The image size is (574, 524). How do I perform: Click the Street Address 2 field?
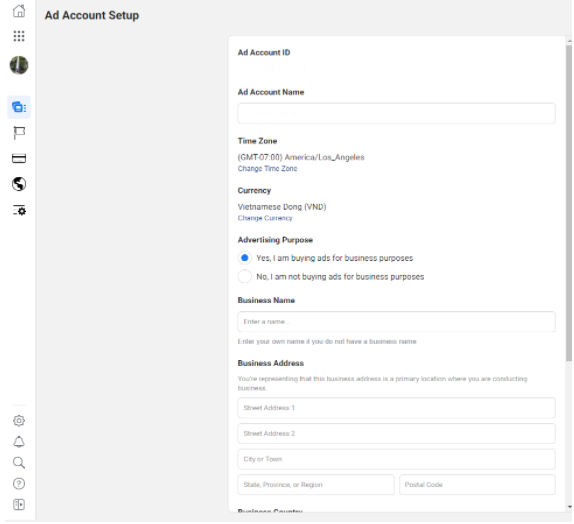[396, 434]
